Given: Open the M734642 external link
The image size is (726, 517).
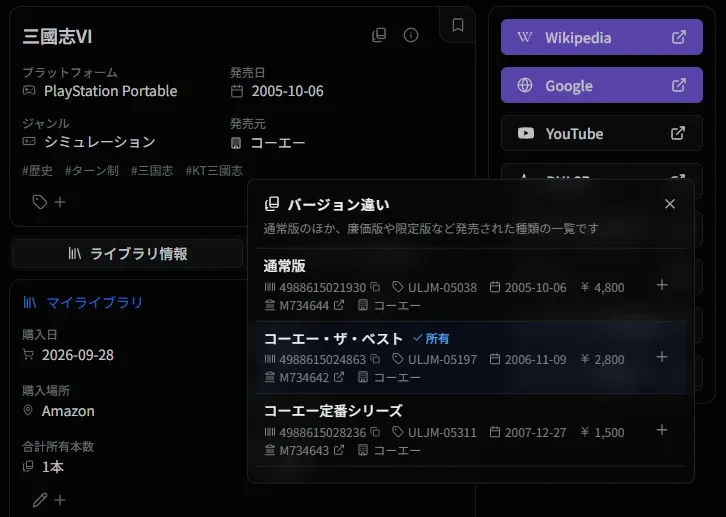Looking at the screenshot, I should click(339, 377).
